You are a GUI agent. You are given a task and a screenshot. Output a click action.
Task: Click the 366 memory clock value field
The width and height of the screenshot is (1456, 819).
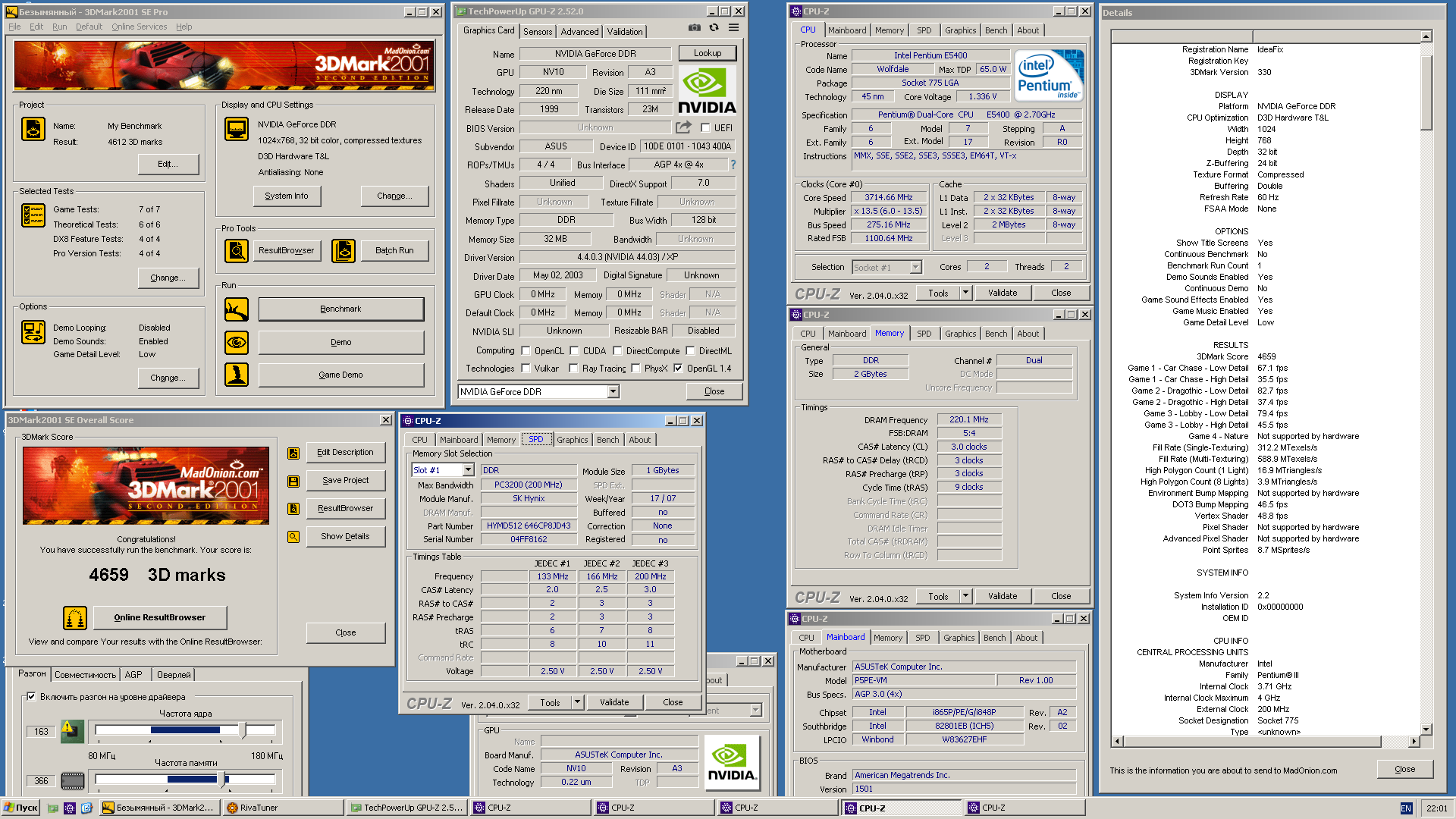[42, 780]
